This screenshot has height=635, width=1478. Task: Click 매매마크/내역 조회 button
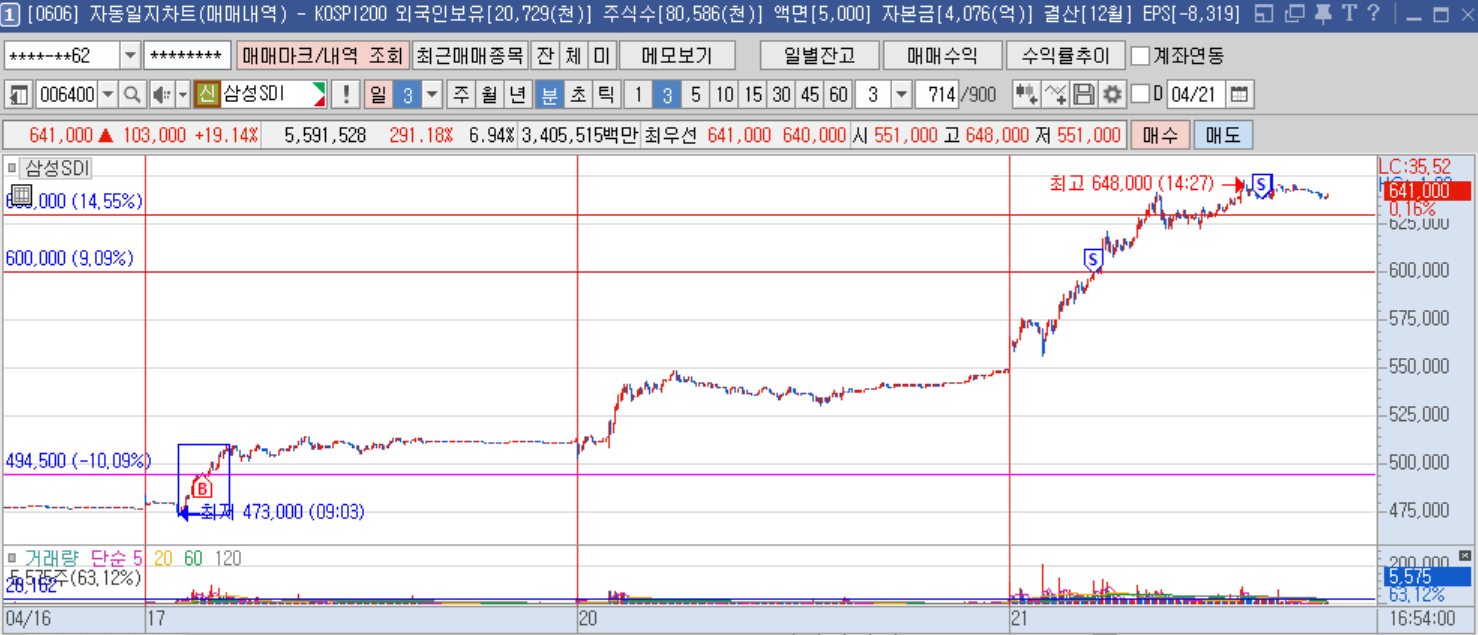pos(322,55)
